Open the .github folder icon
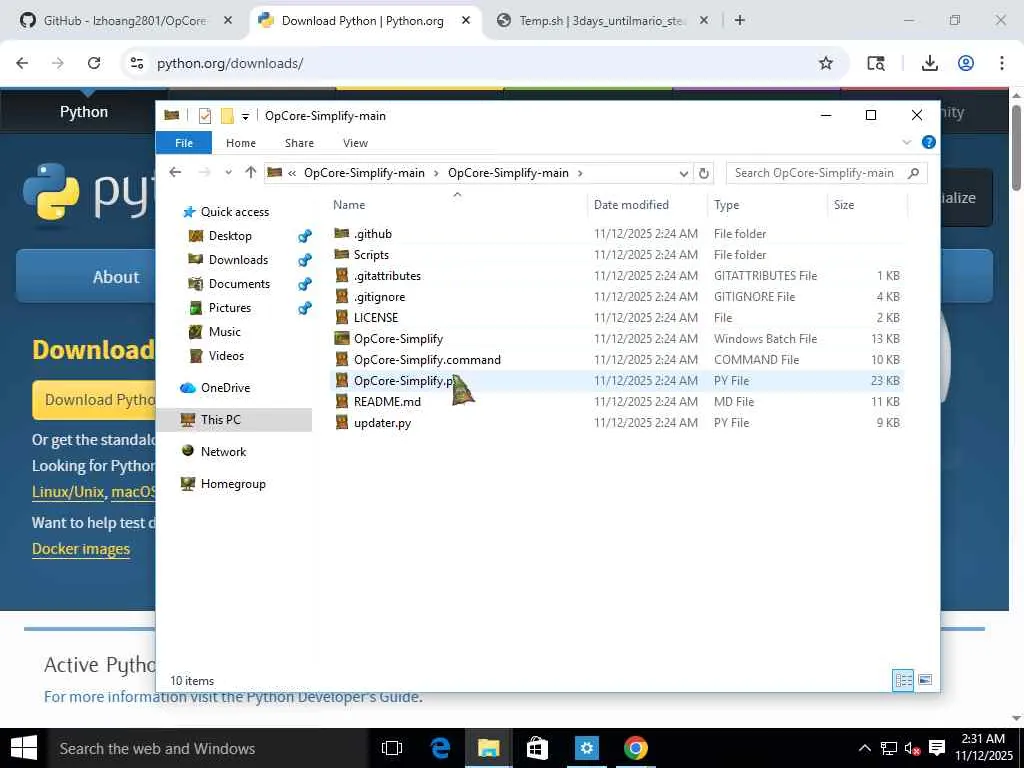Viewport: 1024px width, 768px height. point(342,233)
